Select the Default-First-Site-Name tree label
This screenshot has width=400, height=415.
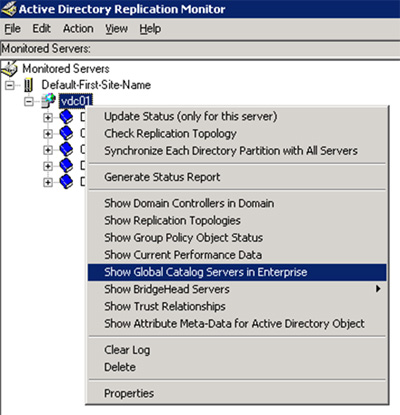(x=96, y=85)
